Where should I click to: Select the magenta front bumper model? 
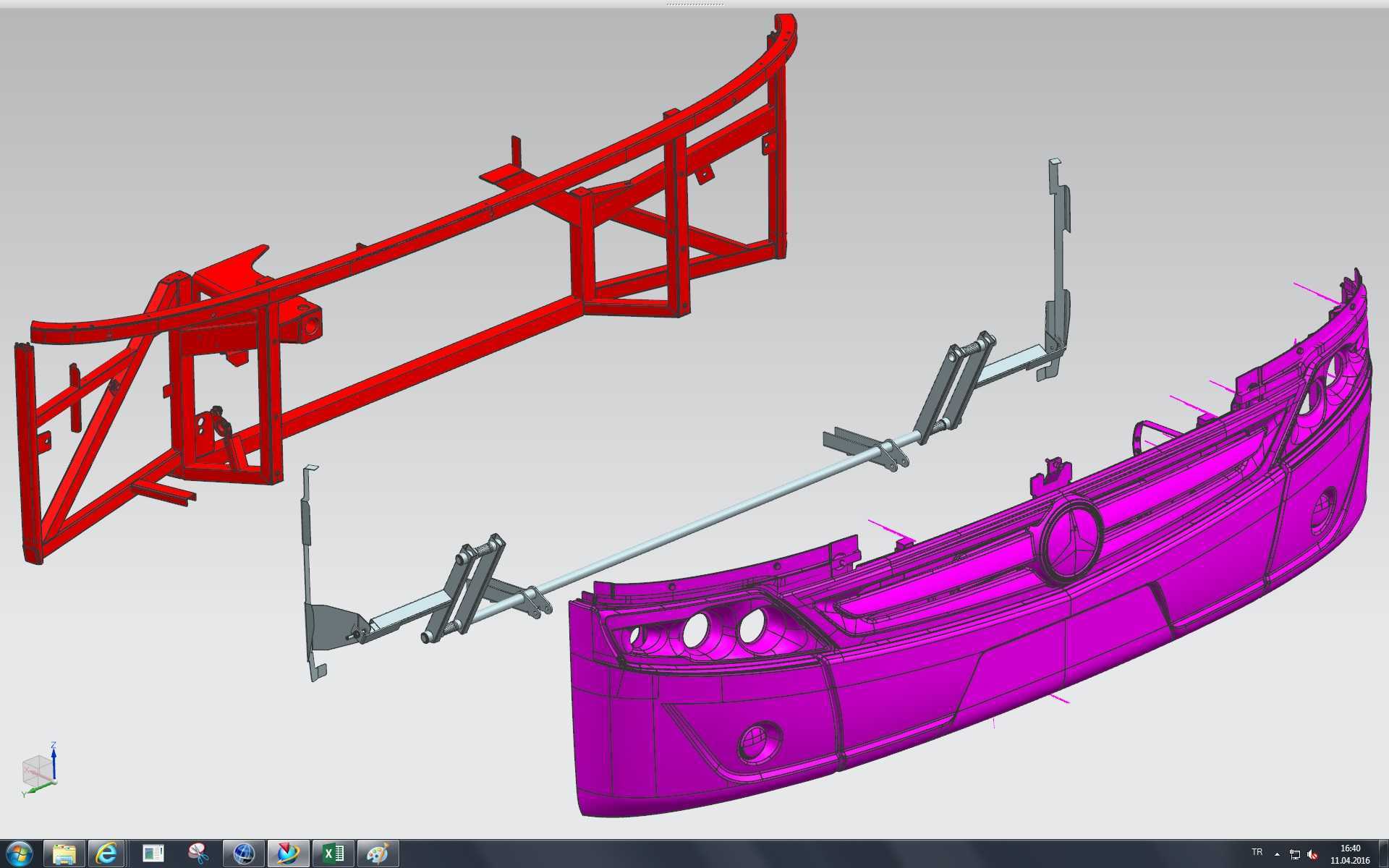(x=1013, y=637)
